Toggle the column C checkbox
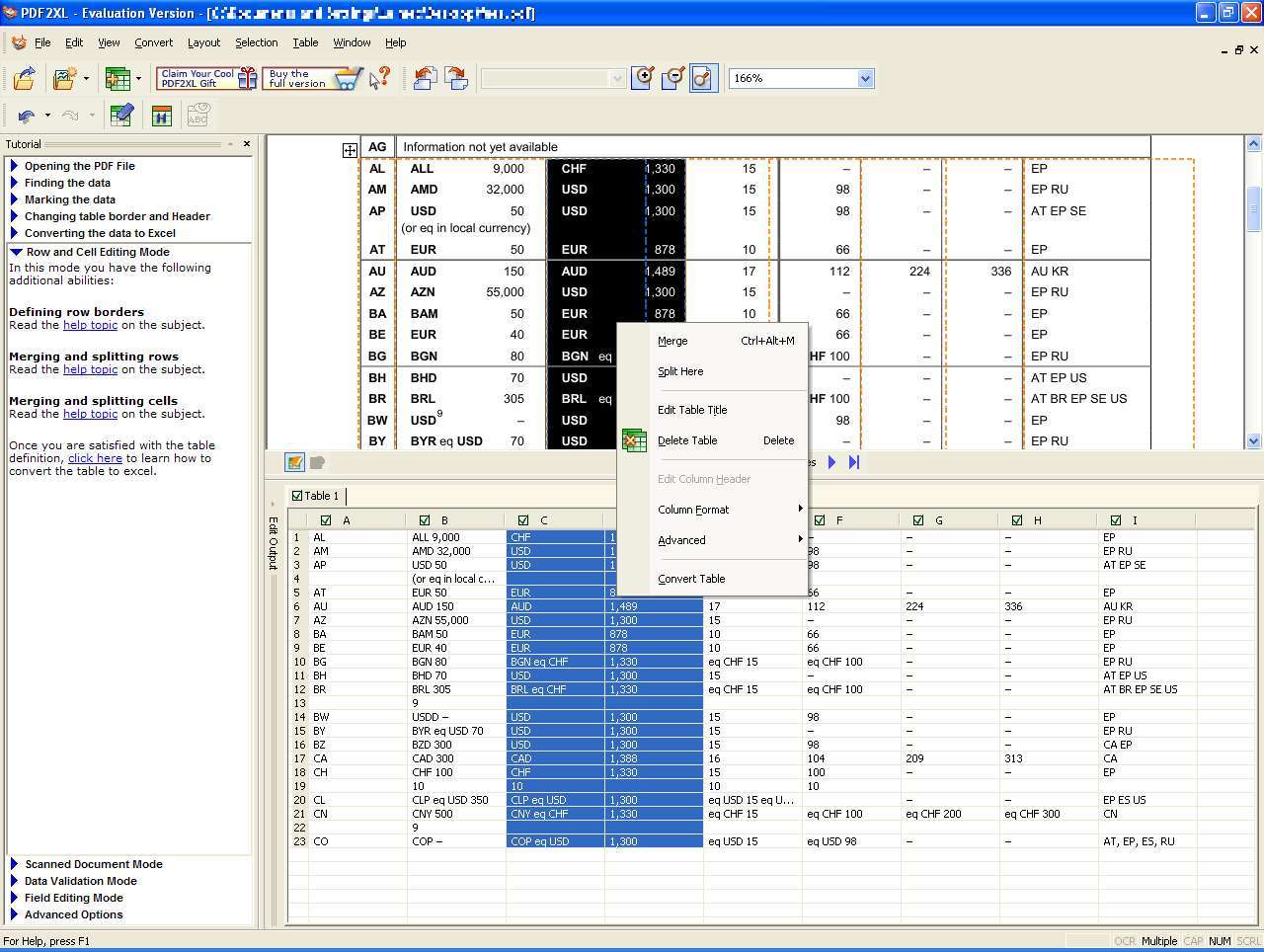This screenshot has width=1264, height=952. click(523, 520)
